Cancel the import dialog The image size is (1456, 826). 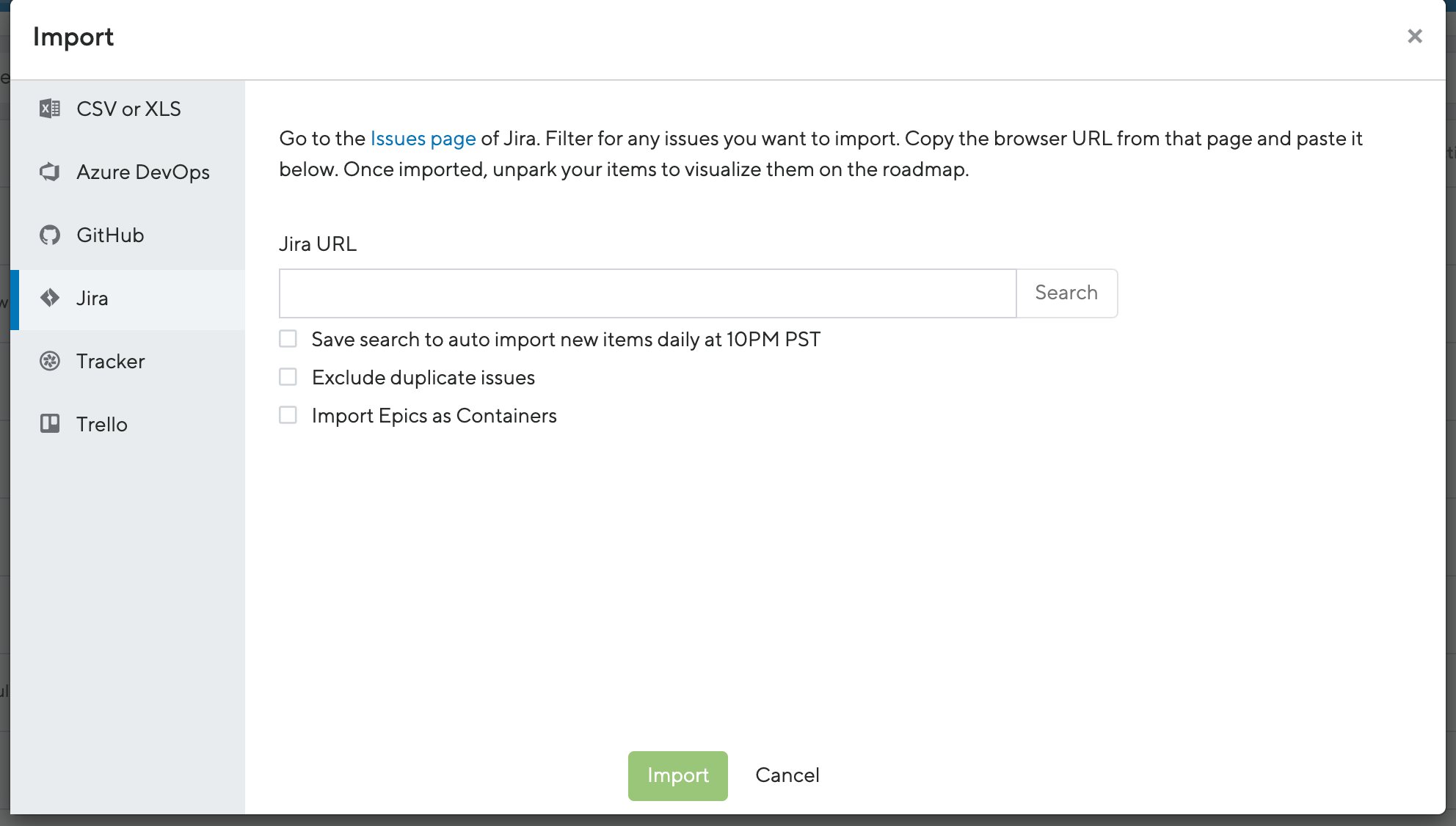[787, 775]
